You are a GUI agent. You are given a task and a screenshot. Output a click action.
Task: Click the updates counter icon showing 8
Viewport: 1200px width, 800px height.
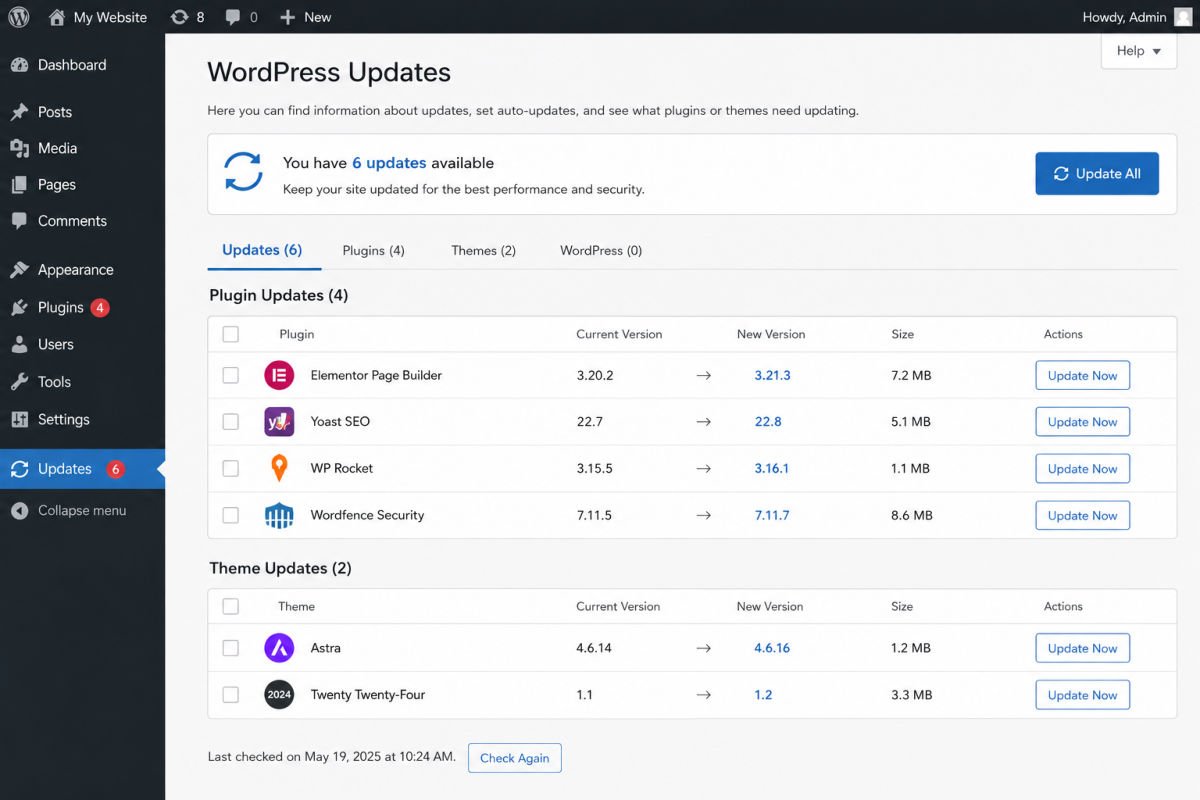[180, 17]
